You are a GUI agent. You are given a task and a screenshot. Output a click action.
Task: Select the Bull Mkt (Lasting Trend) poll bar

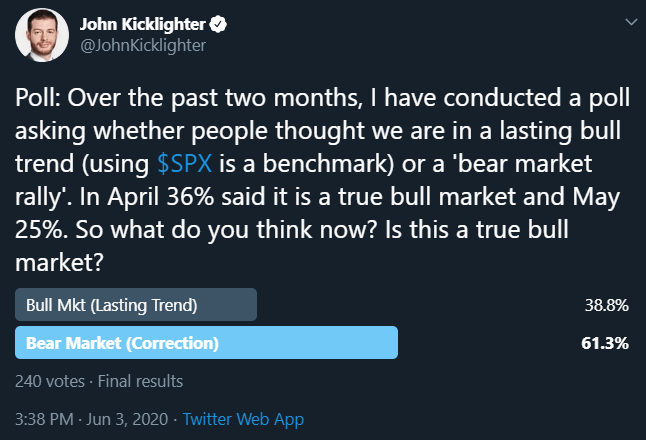coord(136,305)
